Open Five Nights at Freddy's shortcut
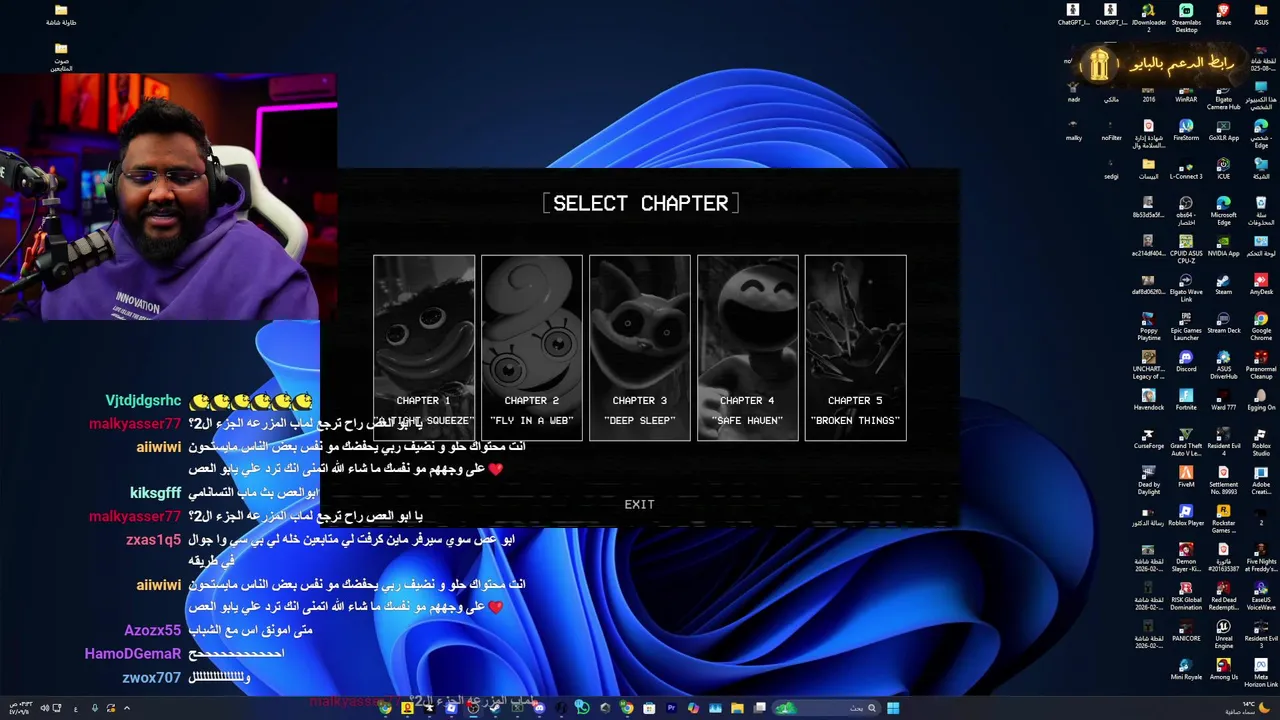 tap(1261, 557)
